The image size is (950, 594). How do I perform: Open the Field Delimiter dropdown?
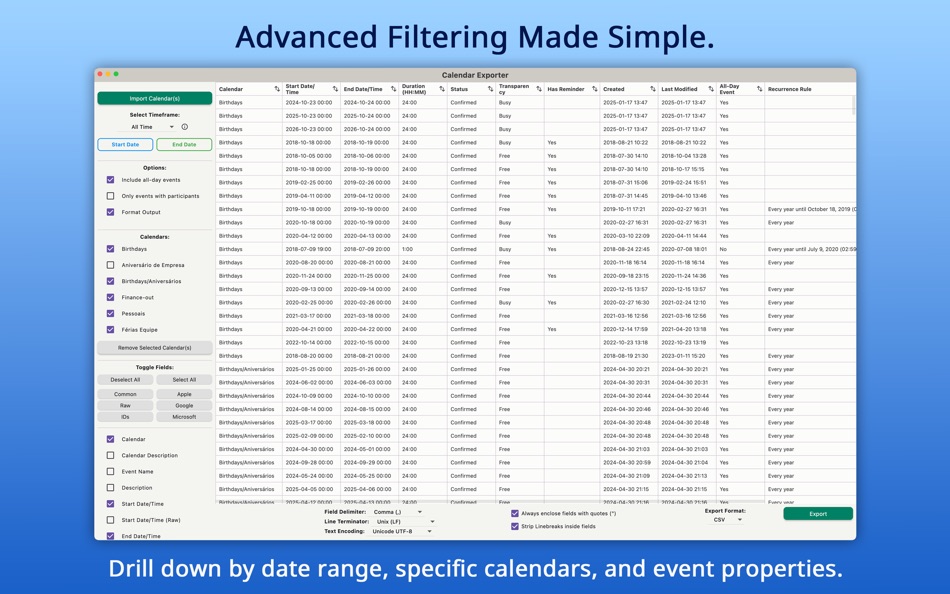coord(396,512)
